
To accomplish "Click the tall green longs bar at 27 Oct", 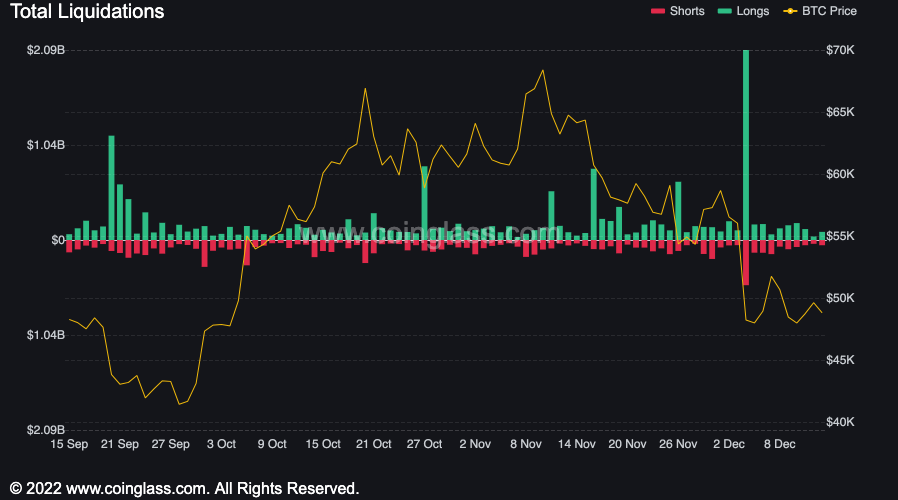I will coord(424,203).
